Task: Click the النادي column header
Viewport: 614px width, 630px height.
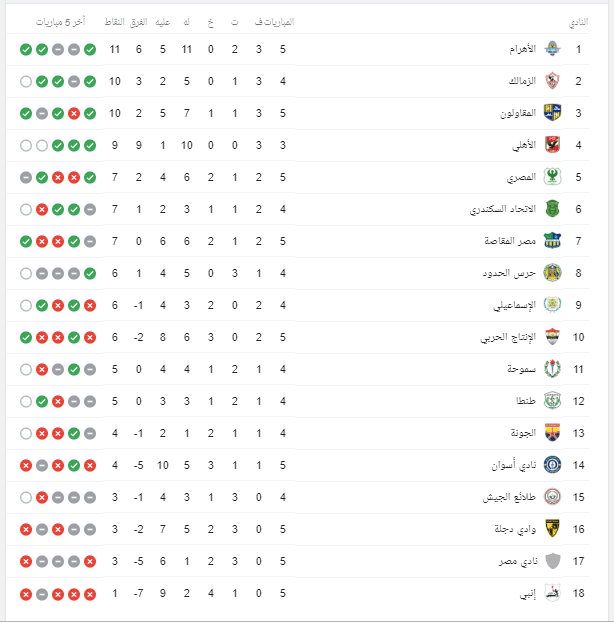Action: 578,22
